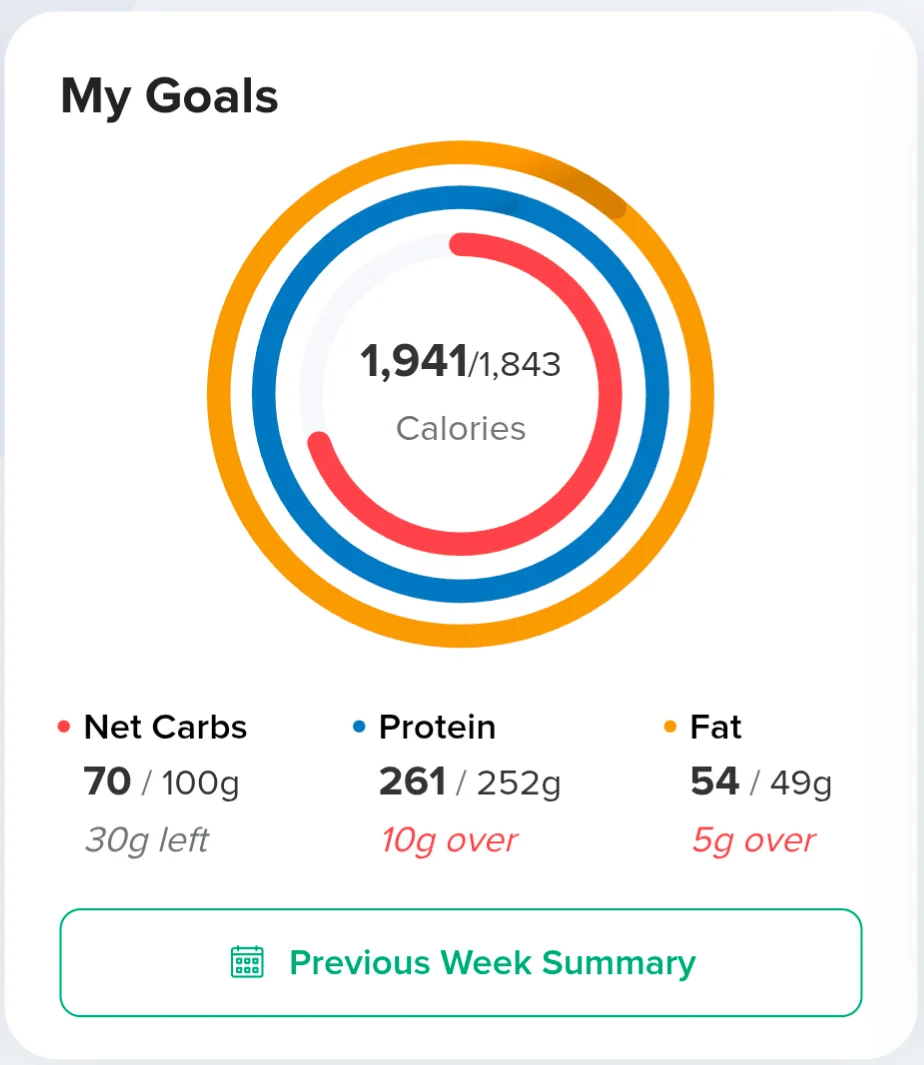
Task: Click the blue Protein legend dot
Action: 359,727
